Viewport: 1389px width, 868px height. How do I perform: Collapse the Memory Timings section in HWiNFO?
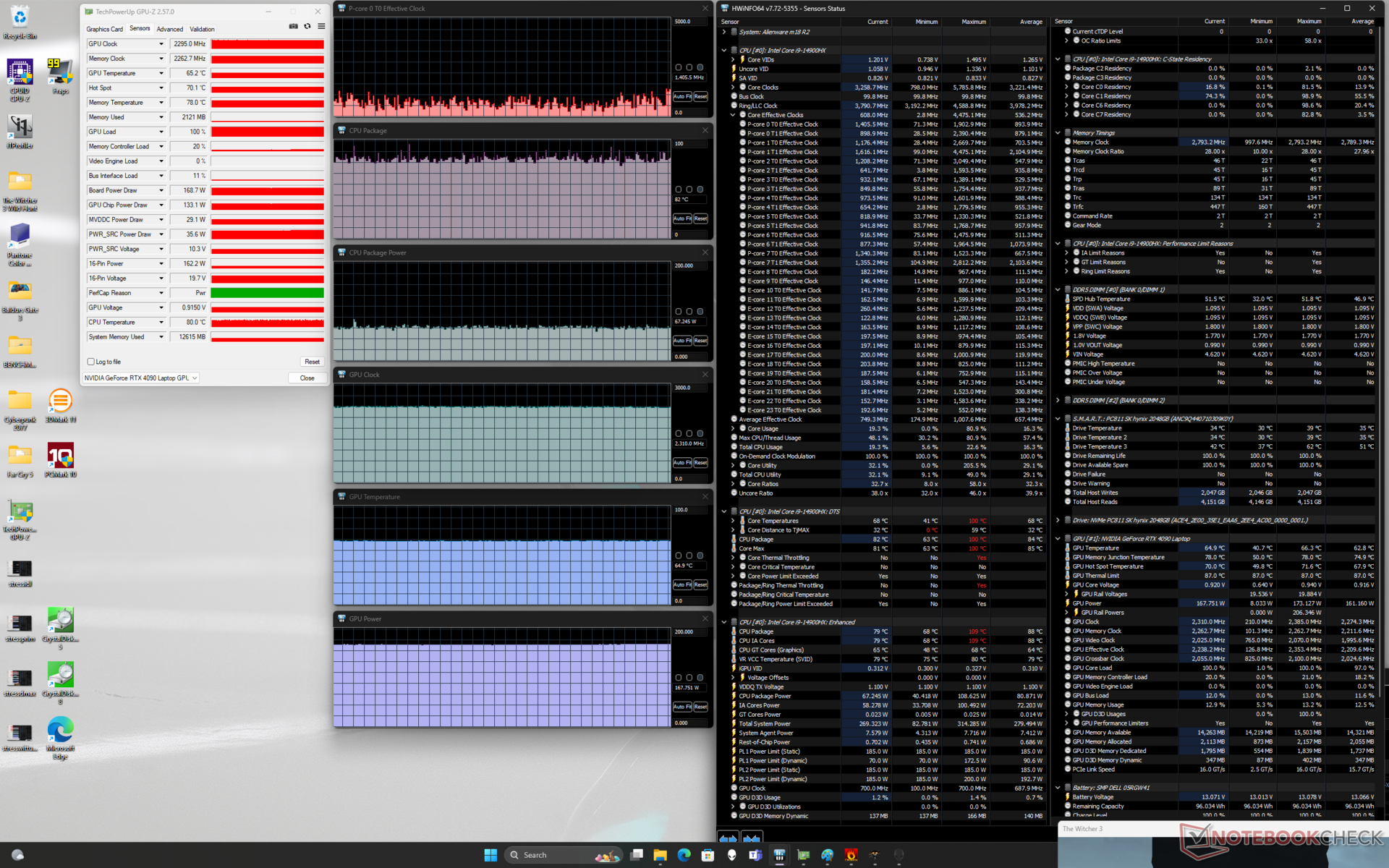1058,133
